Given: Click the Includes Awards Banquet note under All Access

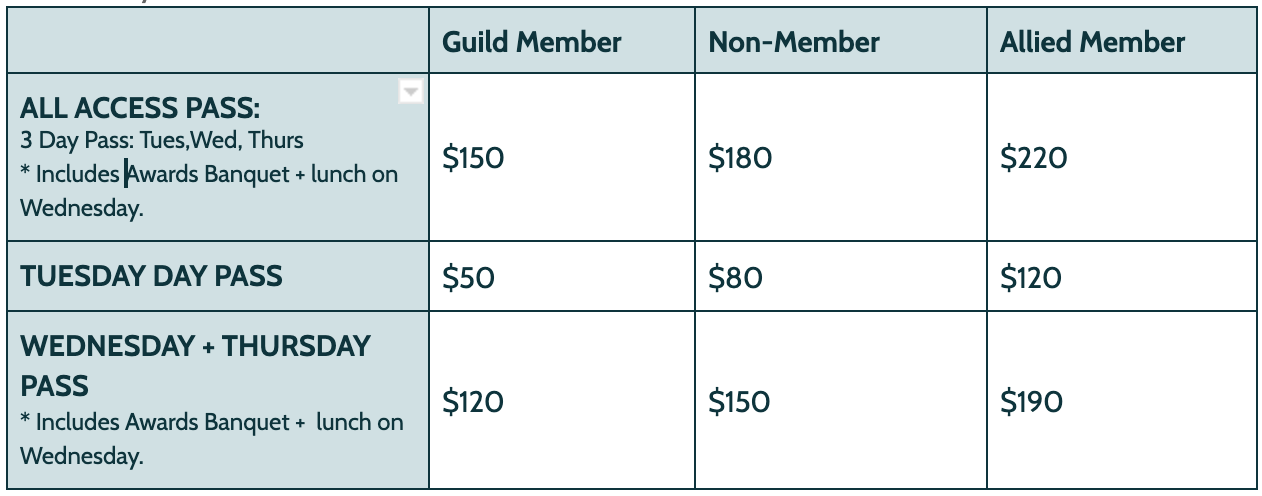Looking at the screenshot, I should 209,191.
